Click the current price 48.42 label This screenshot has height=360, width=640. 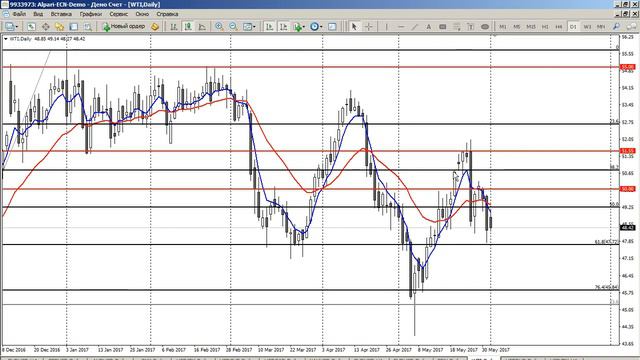pyautogui.click(x=627, y=228)
